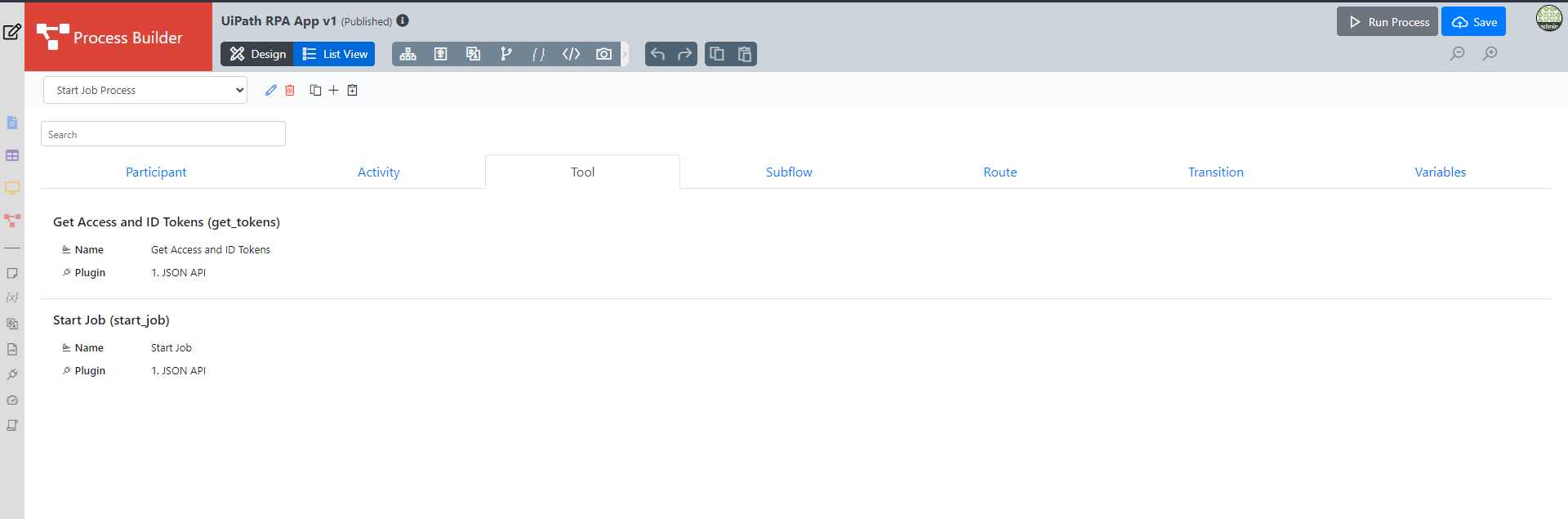1568x519 pixels.
Task: Open the localization toolbar icon
Action: (474, 54)
